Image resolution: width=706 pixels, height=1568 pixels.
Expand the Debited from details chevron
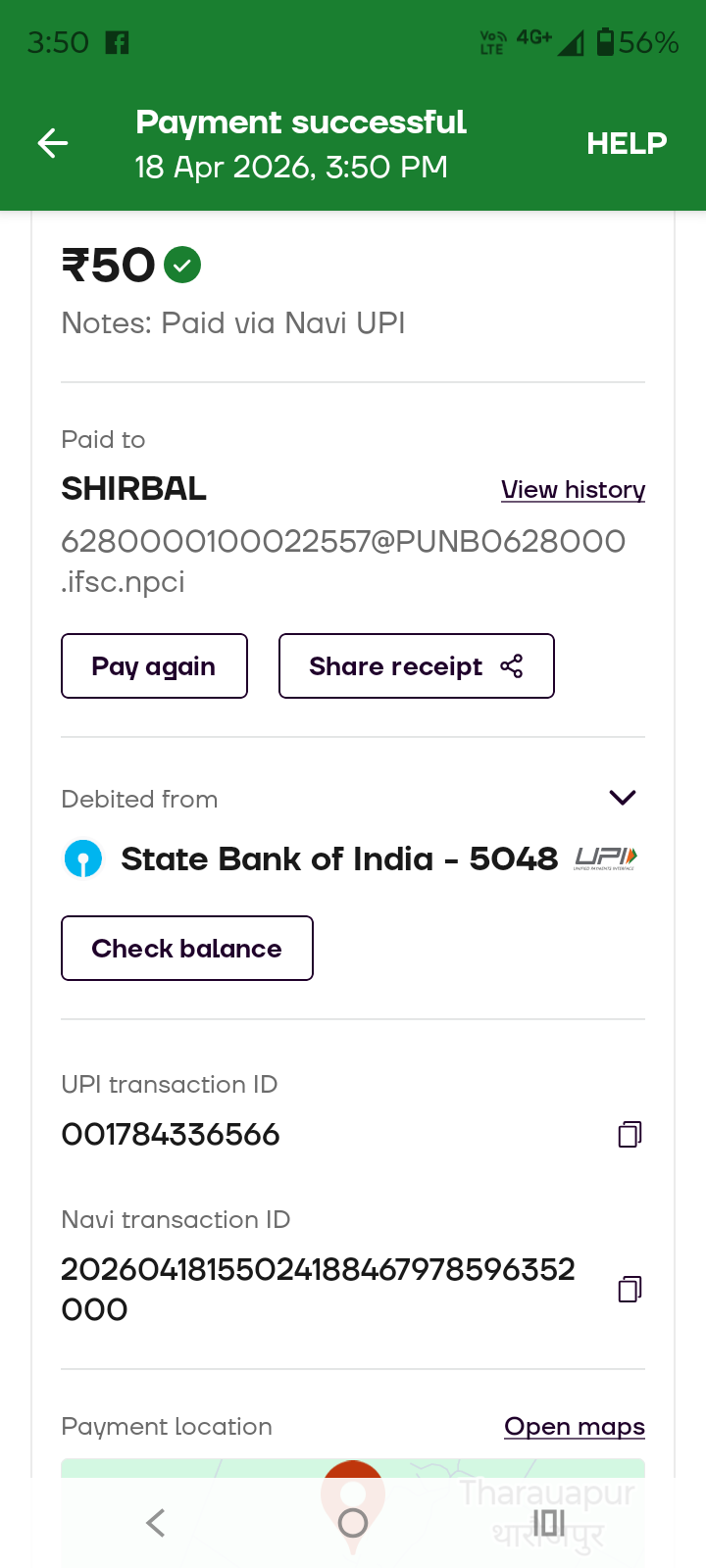tap(623, 798)
